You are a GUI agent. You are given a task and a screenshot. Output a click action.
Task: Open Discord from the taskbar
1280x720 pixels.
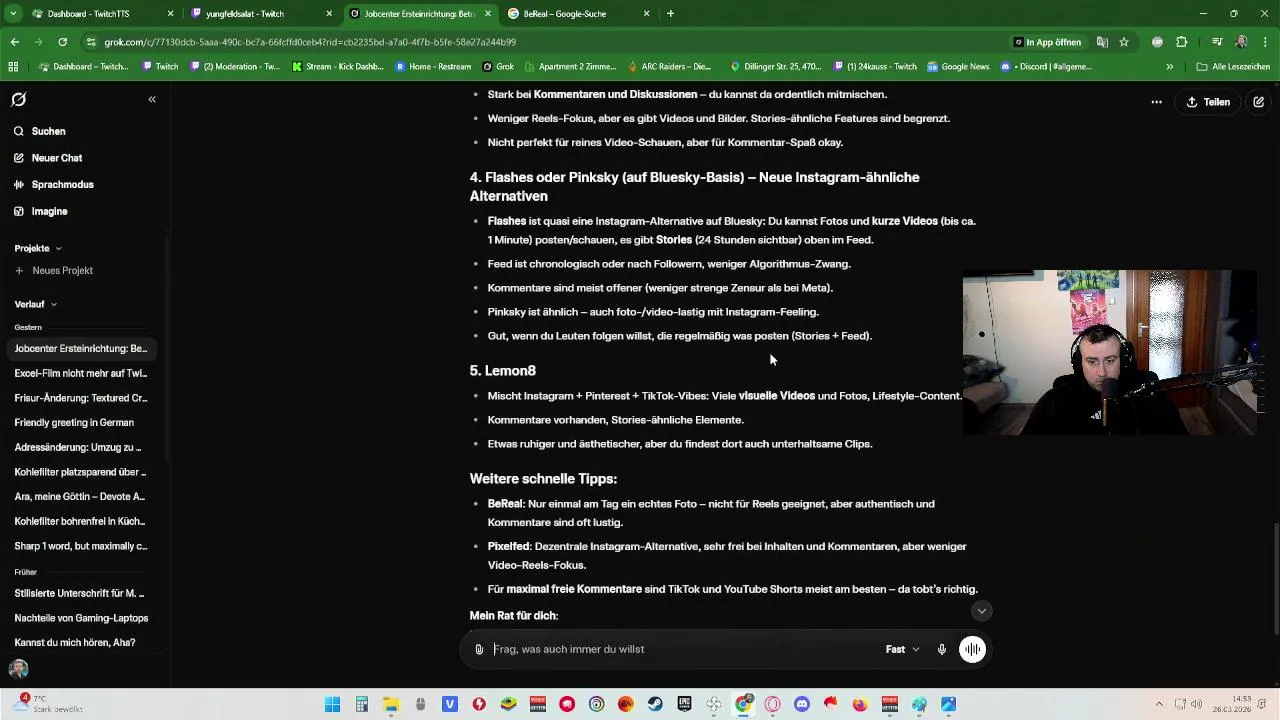coord(801,705)
